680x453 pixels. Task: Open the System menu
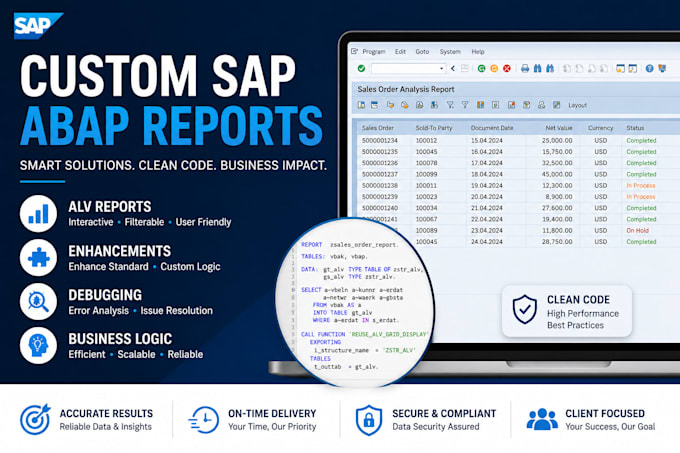450,52
